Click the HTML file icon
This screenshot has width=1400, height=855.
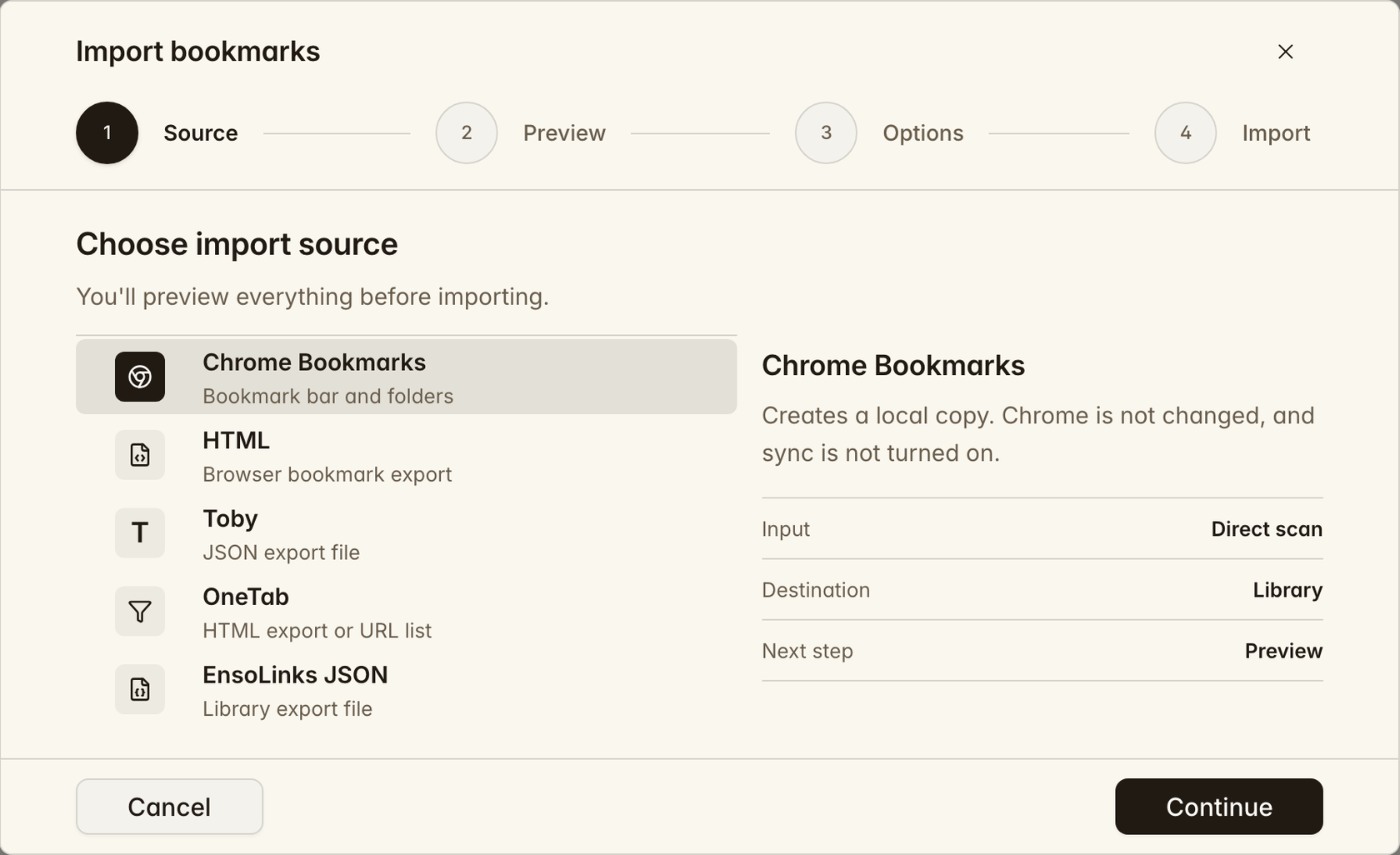[x=140, y=455]
